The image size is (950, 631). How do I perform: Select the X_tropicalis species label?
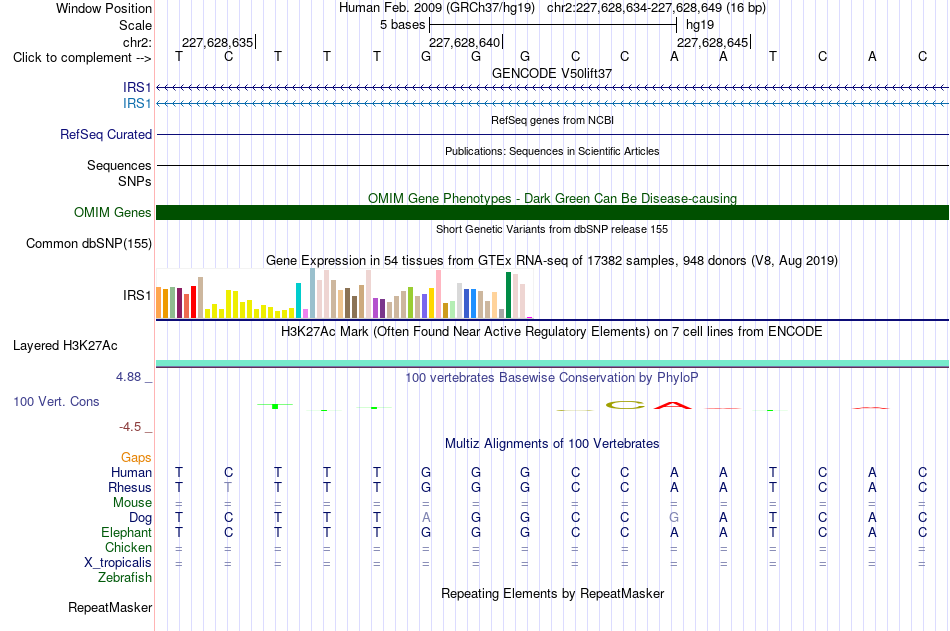(118, 563)
